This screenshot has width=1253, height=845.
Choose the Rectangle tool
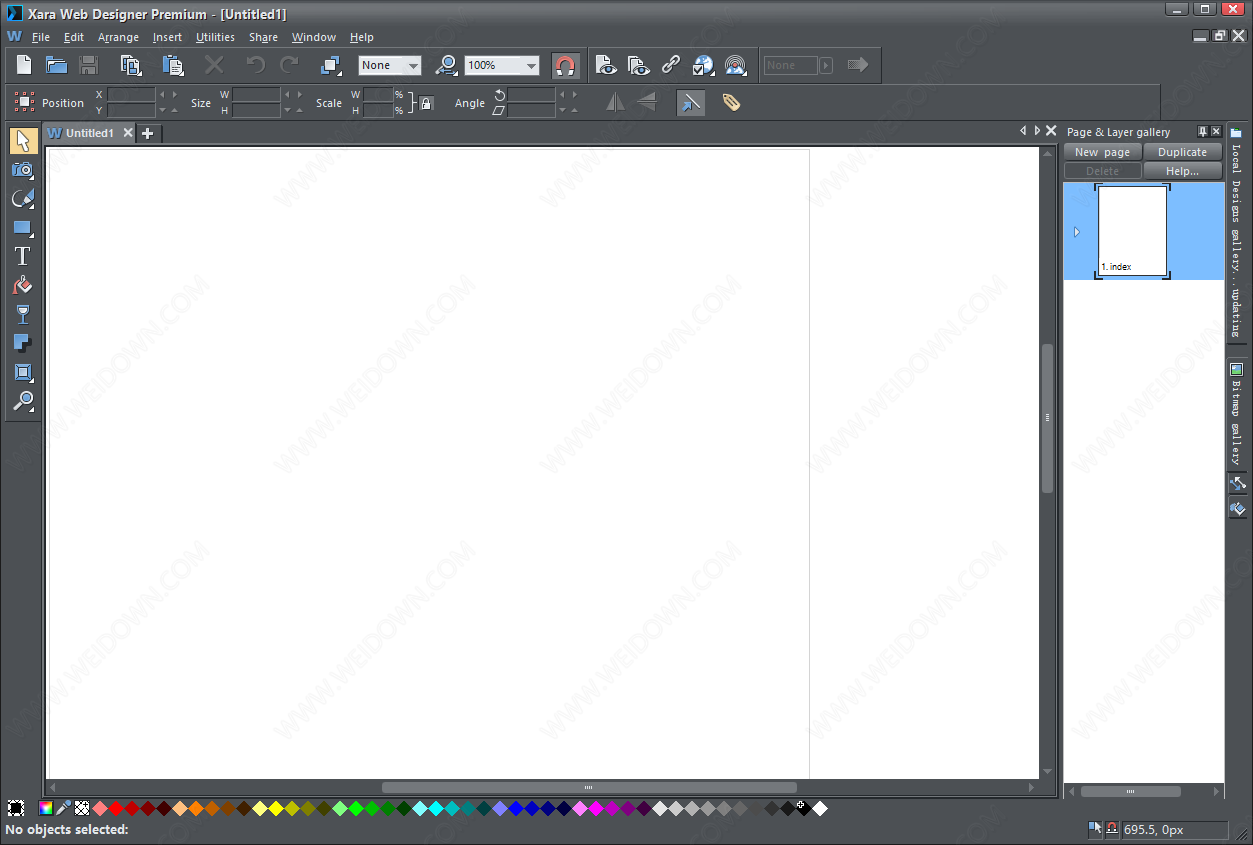[x=22, y=228]
